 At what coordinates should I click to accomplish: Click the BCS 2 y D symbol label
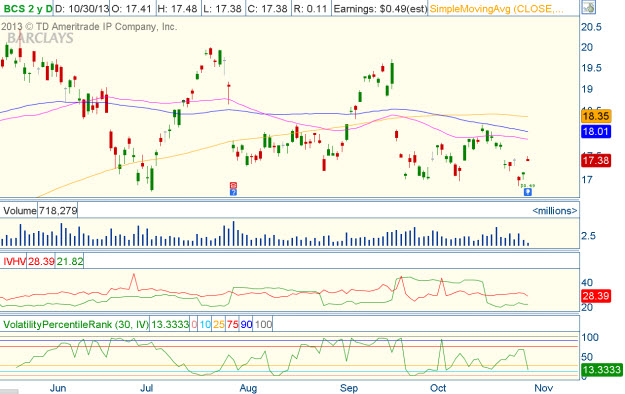(27, 8)
